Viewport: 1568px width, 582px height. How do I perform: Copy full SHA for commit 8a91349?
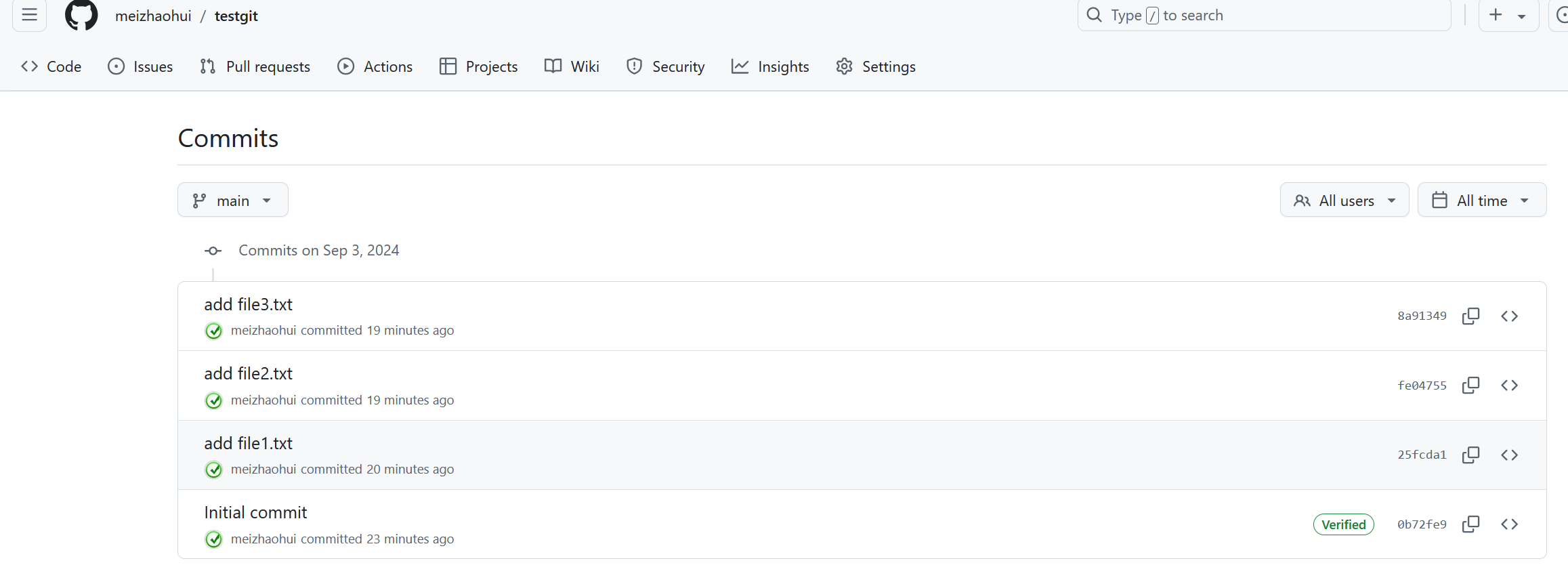click(1470, 316)
